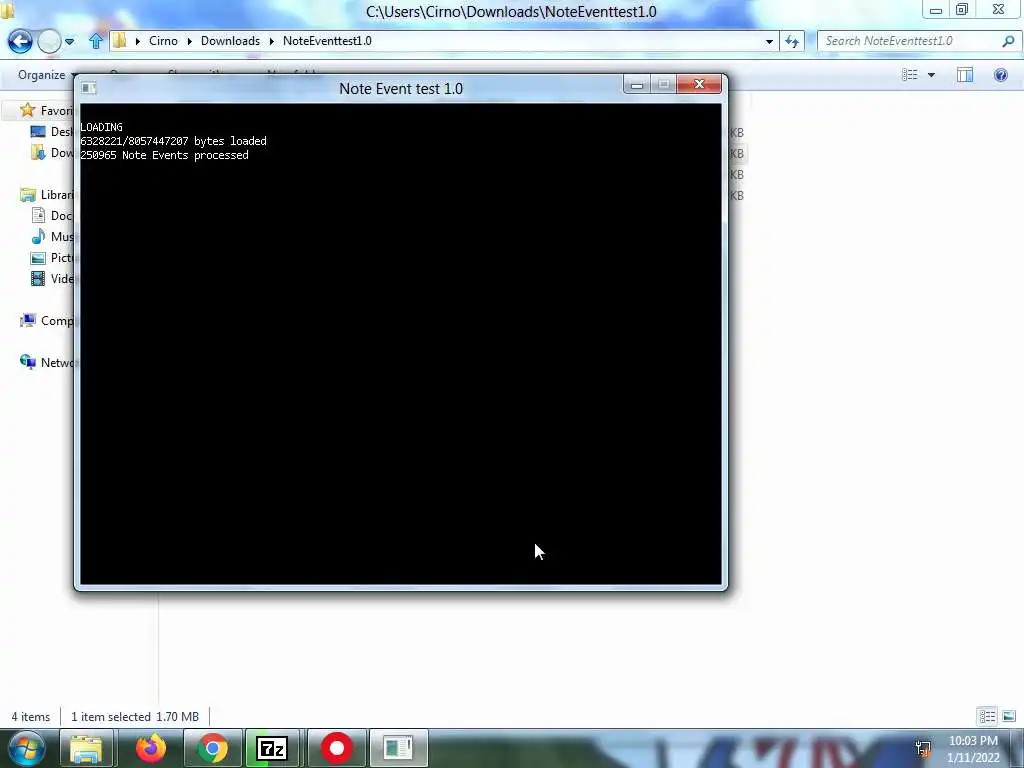Open Downloads in navigation pane
The height and width of the screenshot is (768, 1024).
[x=52, y=152]
